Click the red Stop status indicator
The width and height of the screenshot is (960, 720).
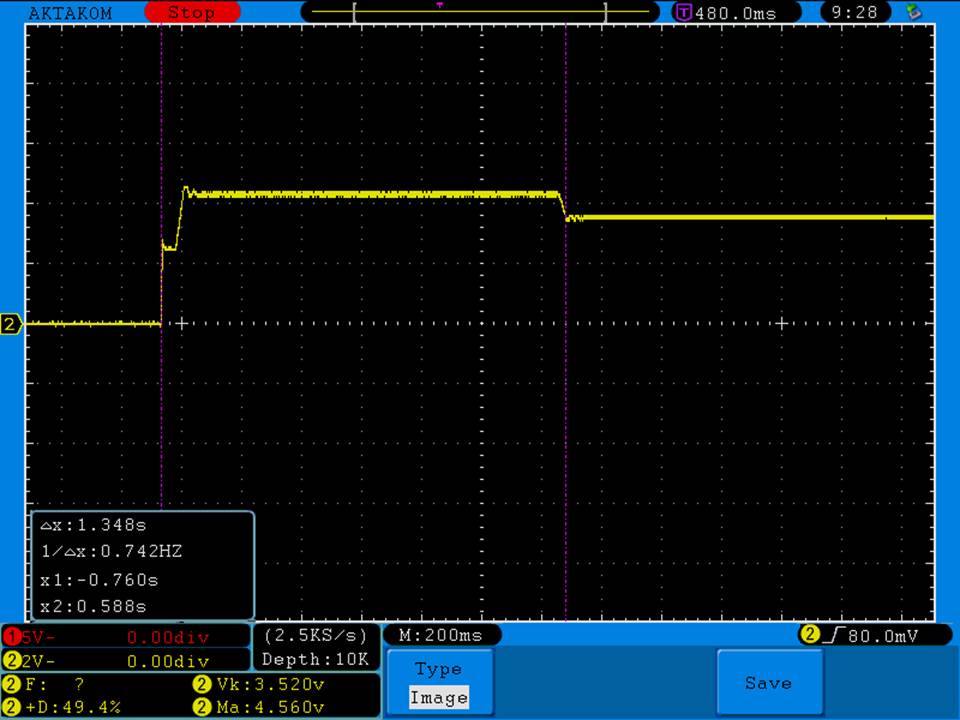click(191, 13)
